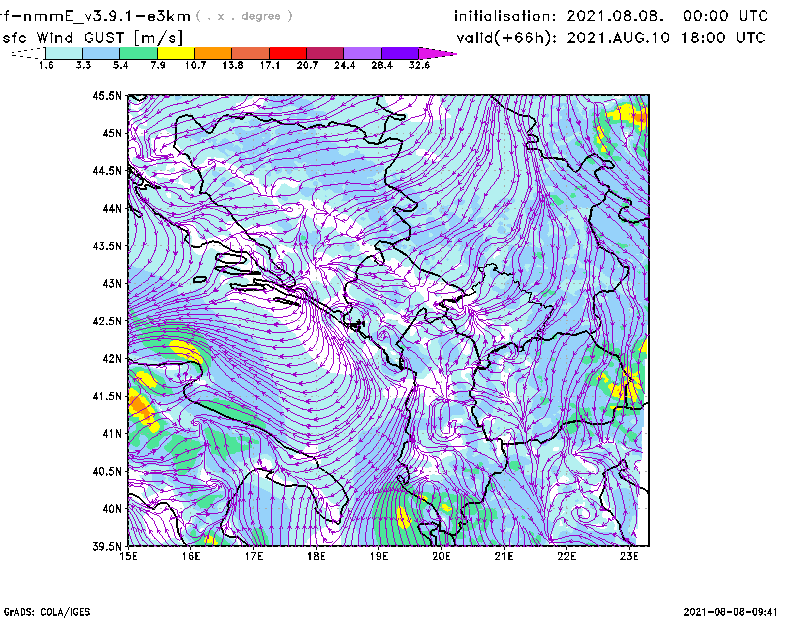Viewport: 800px width, 618px height.
Task: Click the red 17.1–20.7 legend swatch
Action: (x=288, y=53)
